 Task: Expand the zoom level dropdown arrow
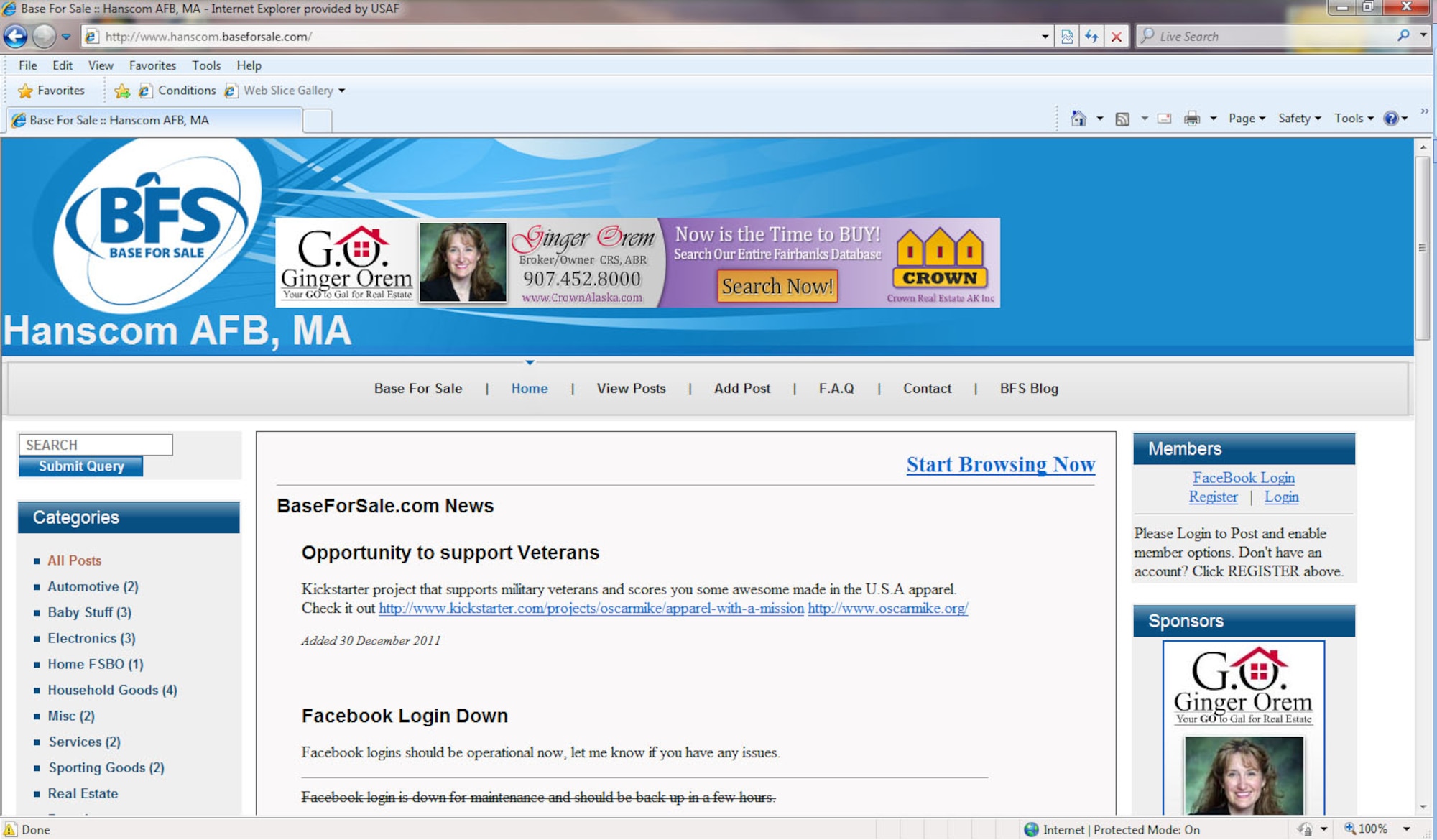point(1406,829)
